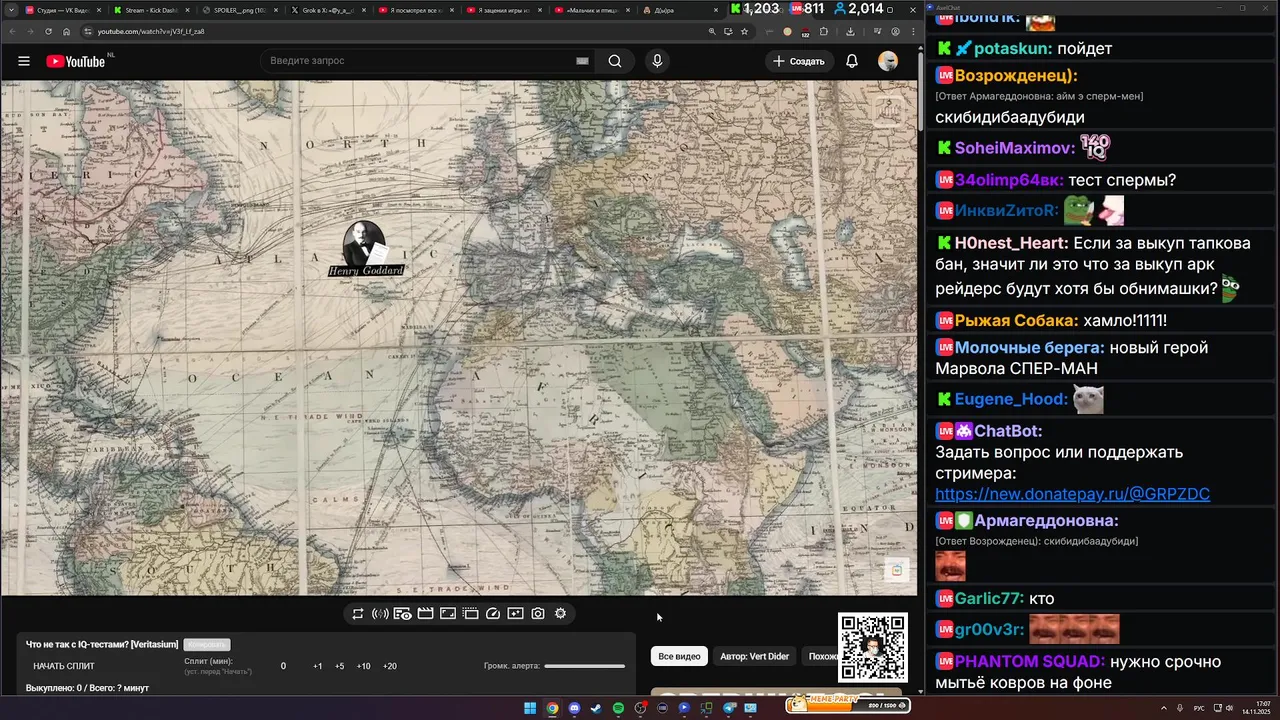1280x720 pixels.
Task: Open YouTube notifications bell
Action: [852, 61]
